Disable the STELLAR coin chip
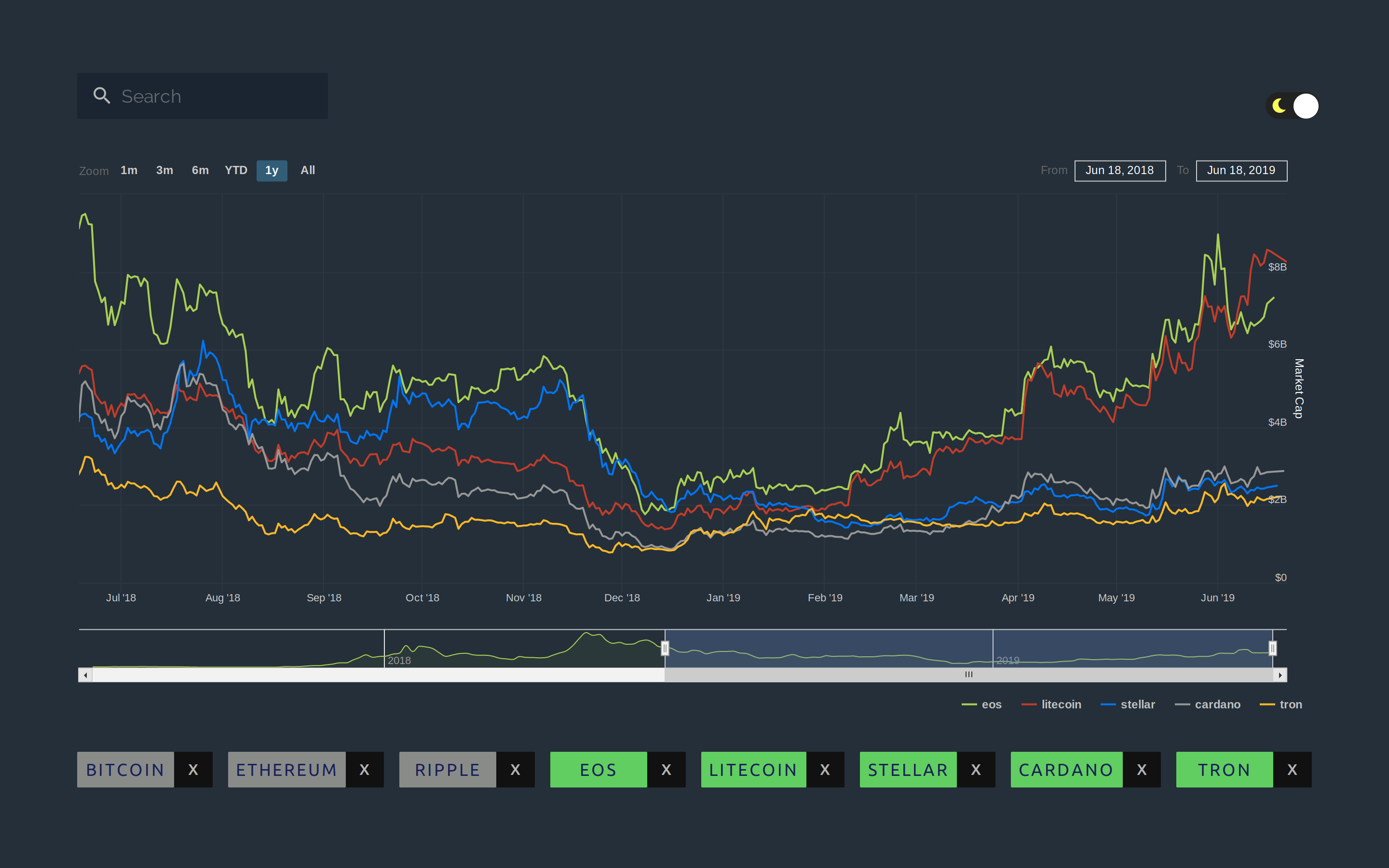This screenshot has height=868, width=1389. coord(908,770)
